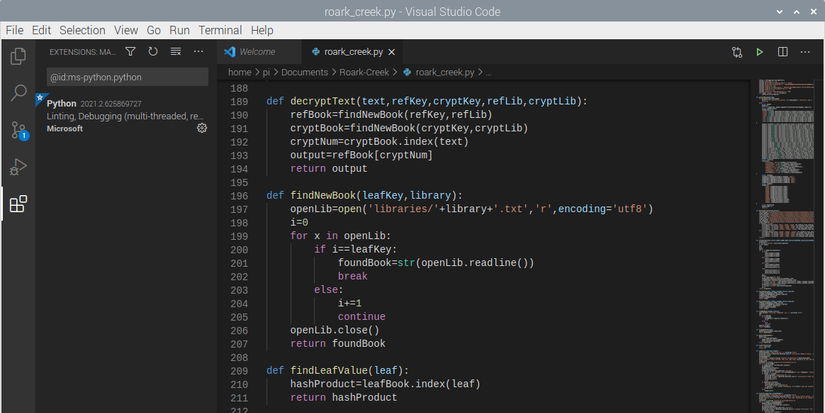Viewport: 825px width, 413px height.
Task: Open the View menu
Action: (x=126, y=31)
